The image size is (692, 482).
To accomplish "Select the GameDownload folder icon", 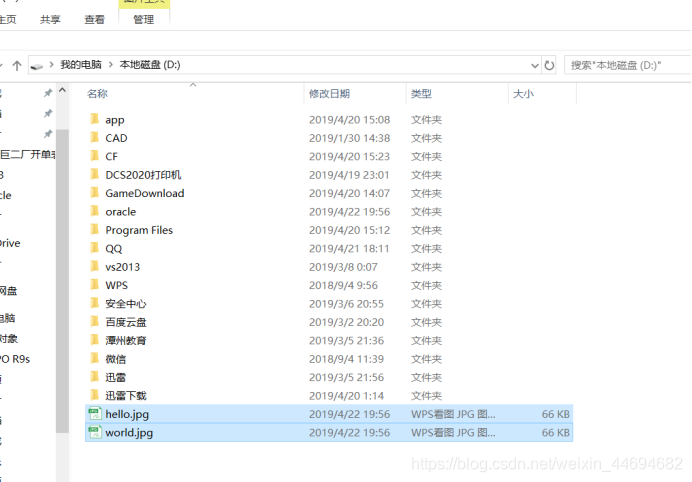I will (x=94, y=193).
